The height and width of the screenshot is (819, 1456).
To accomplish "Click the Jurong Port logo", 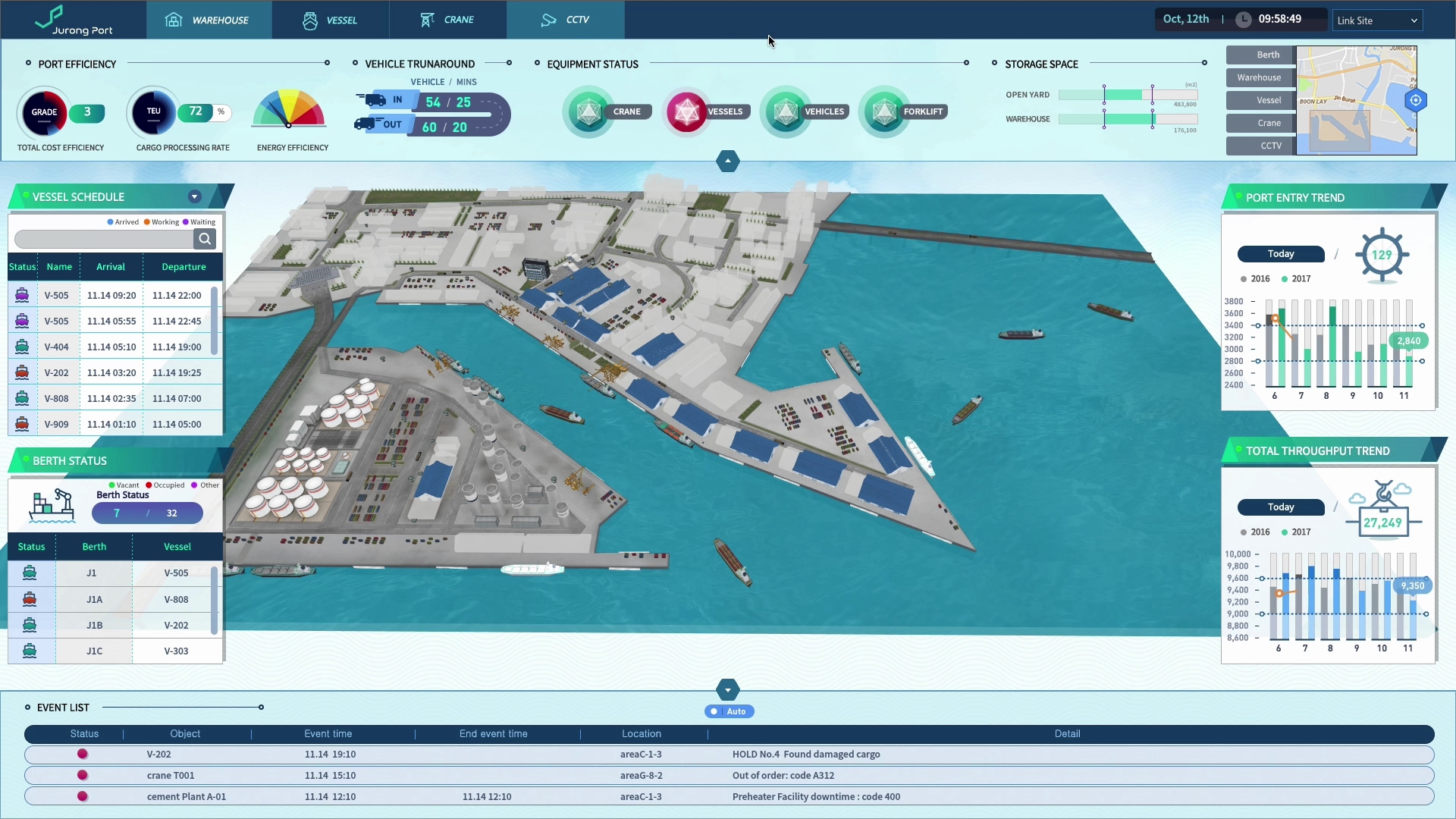I will point(74,20).
